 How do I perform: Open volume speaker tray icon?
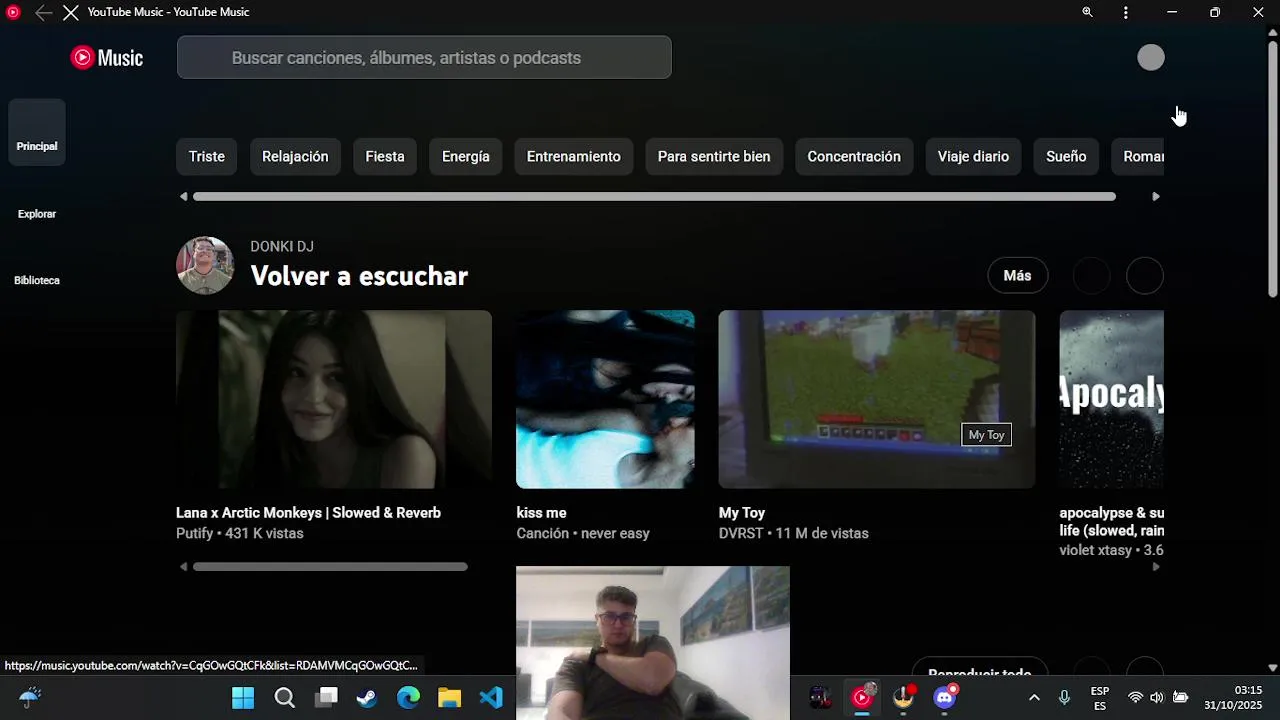[1157, 698]
